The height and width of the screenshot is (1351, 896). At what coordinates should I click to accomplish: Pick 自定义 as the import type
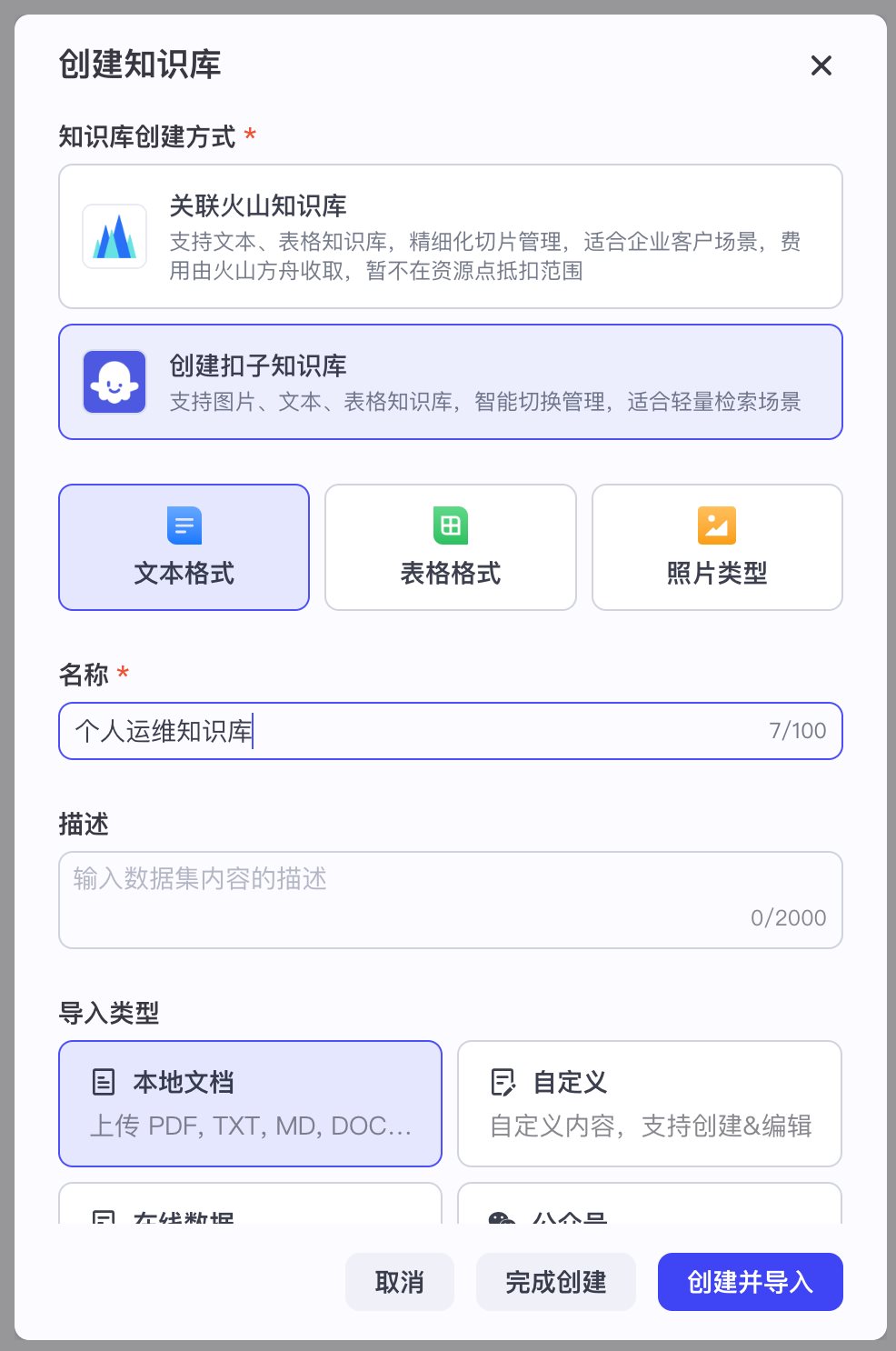click(x=650, y=1104)
